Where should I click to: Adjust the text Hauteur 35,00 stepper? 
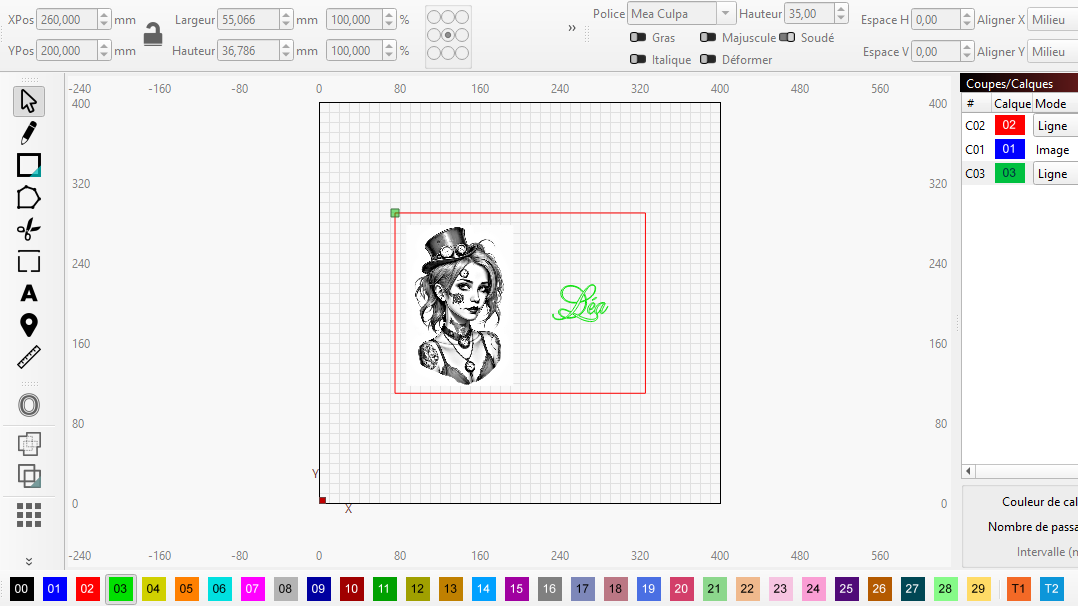point(842,13)
